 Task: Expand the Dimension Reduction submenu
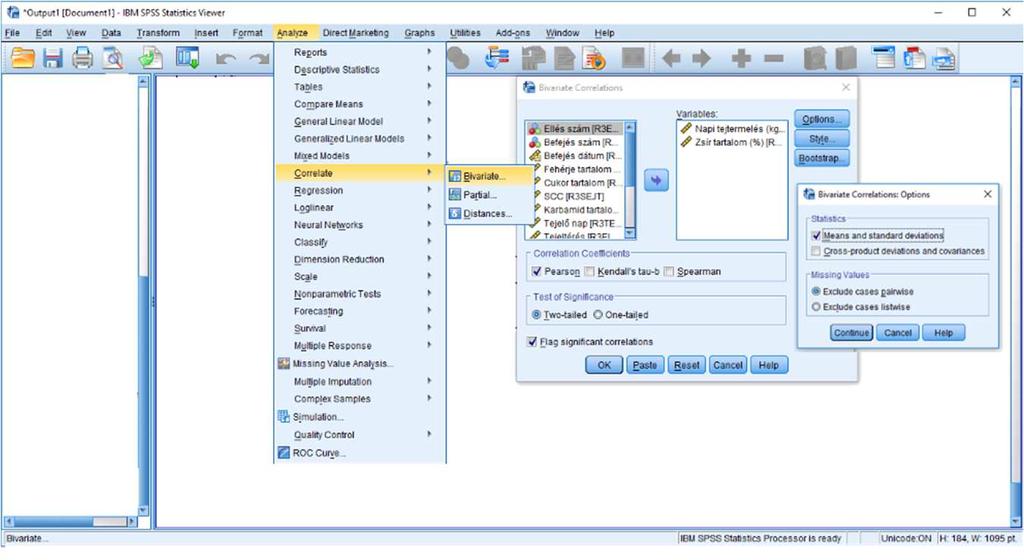point(360,260)
